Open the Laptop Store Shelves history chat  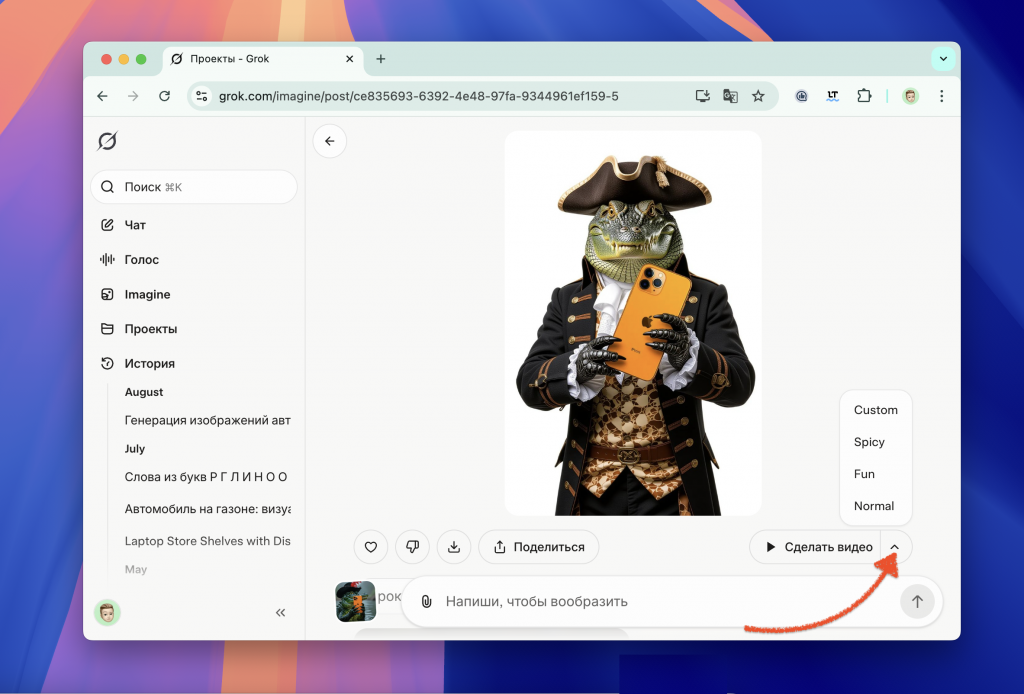pyautogui.click(x=207, y=541)
